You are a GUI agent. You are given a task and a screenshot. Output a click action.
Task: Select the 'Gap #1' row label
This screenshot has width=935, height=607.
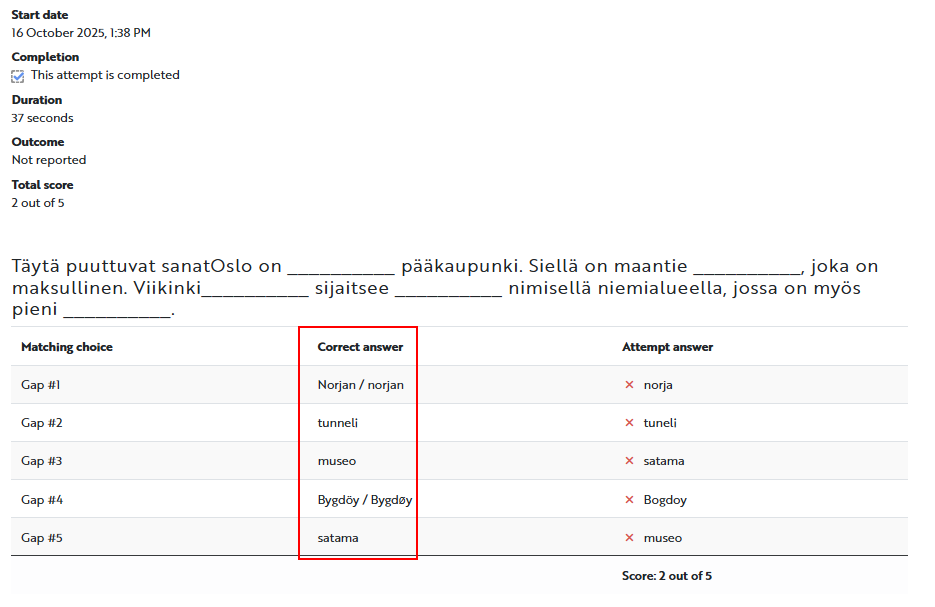click(42, 385)
